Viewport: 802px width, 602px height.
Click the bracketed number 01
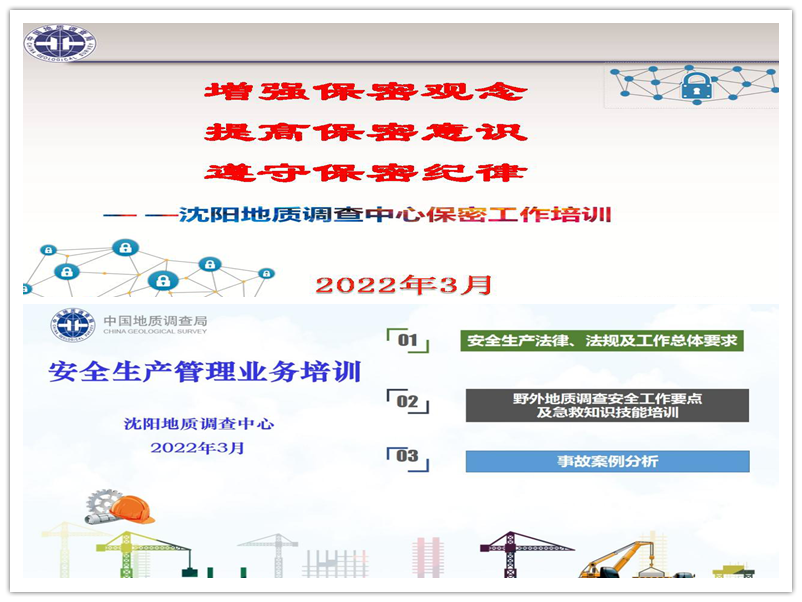pos(408,340)
